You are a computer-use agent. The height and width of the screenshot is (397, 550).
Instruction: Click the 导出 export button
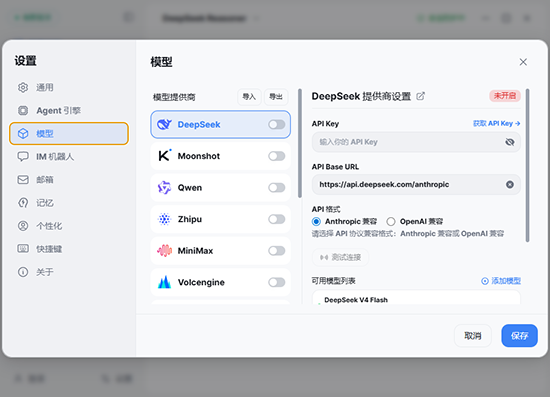(276, 97)
